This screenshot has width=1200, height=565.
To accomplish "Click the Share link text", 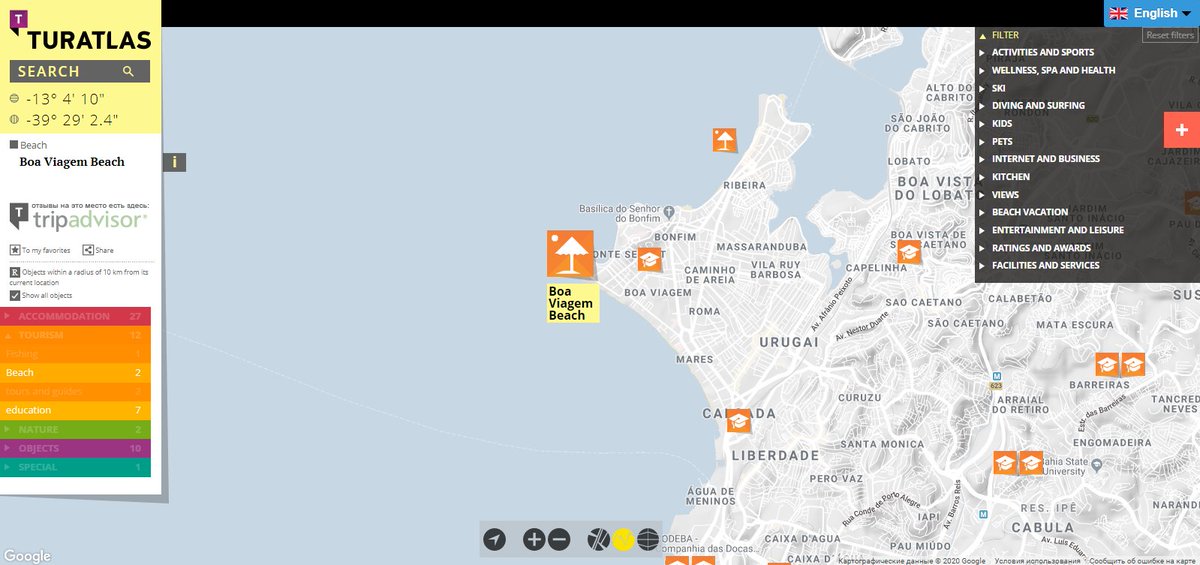I will 105,251.
